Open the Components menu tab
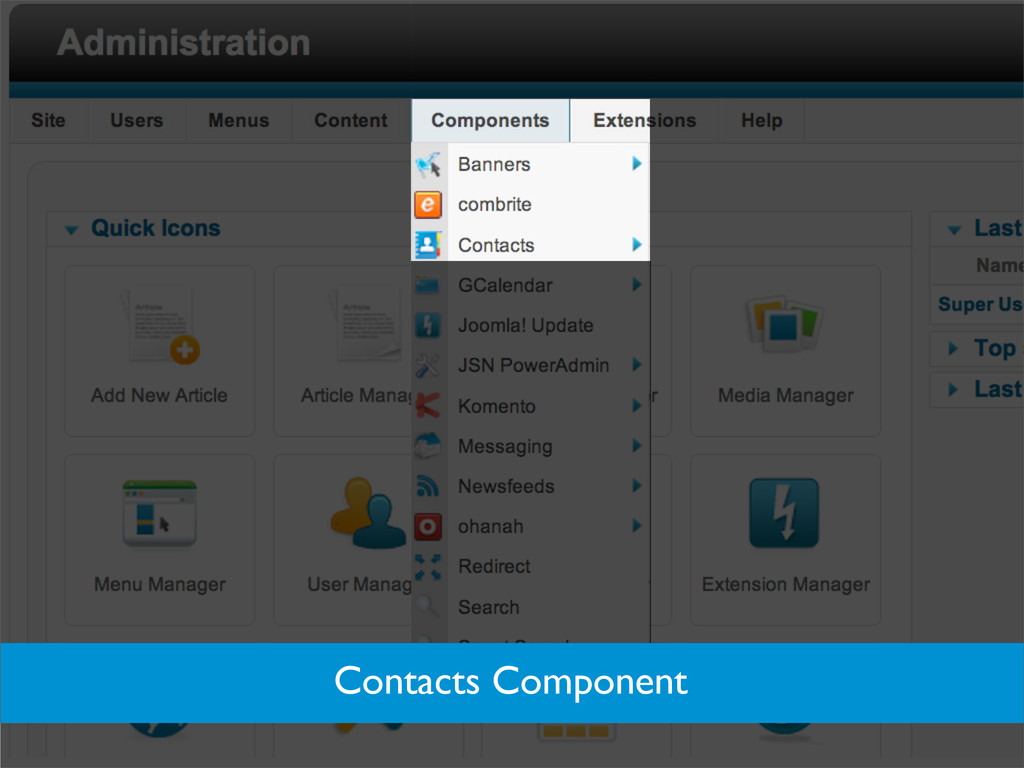The image size is (1024, 768). (x=490, y=120)
